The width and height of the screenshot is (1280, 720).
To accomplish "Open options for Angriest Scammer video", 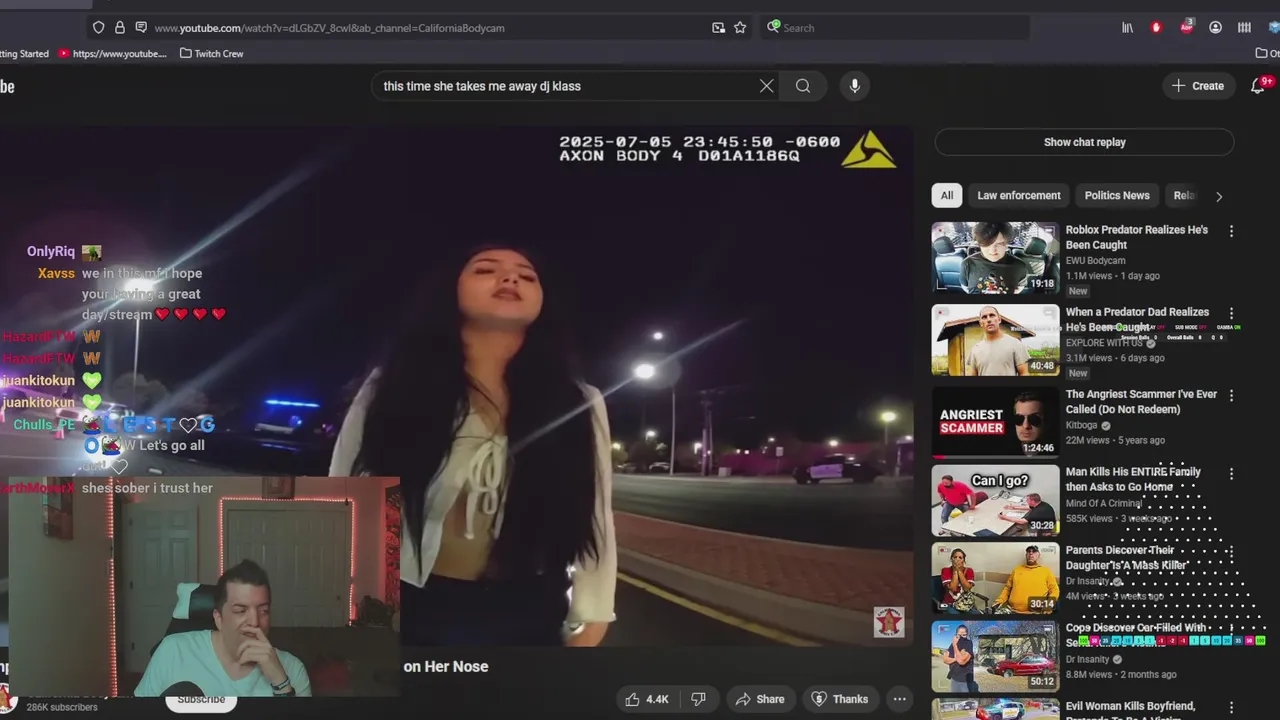I will (x=1231, y=395).
